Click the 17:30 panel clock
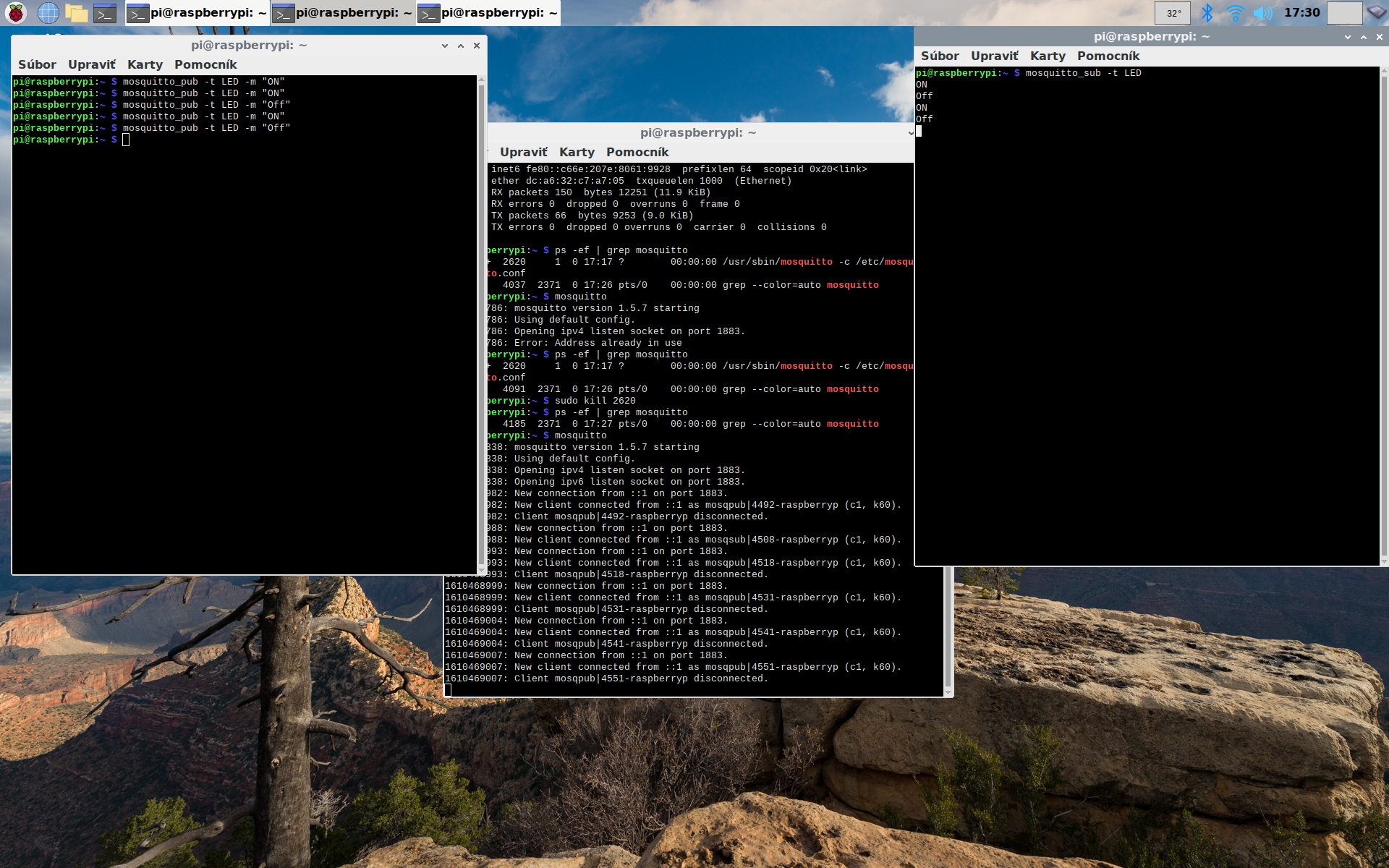Image resolution: width=1389 pixels, height=868 pixels. [1301, 12]
